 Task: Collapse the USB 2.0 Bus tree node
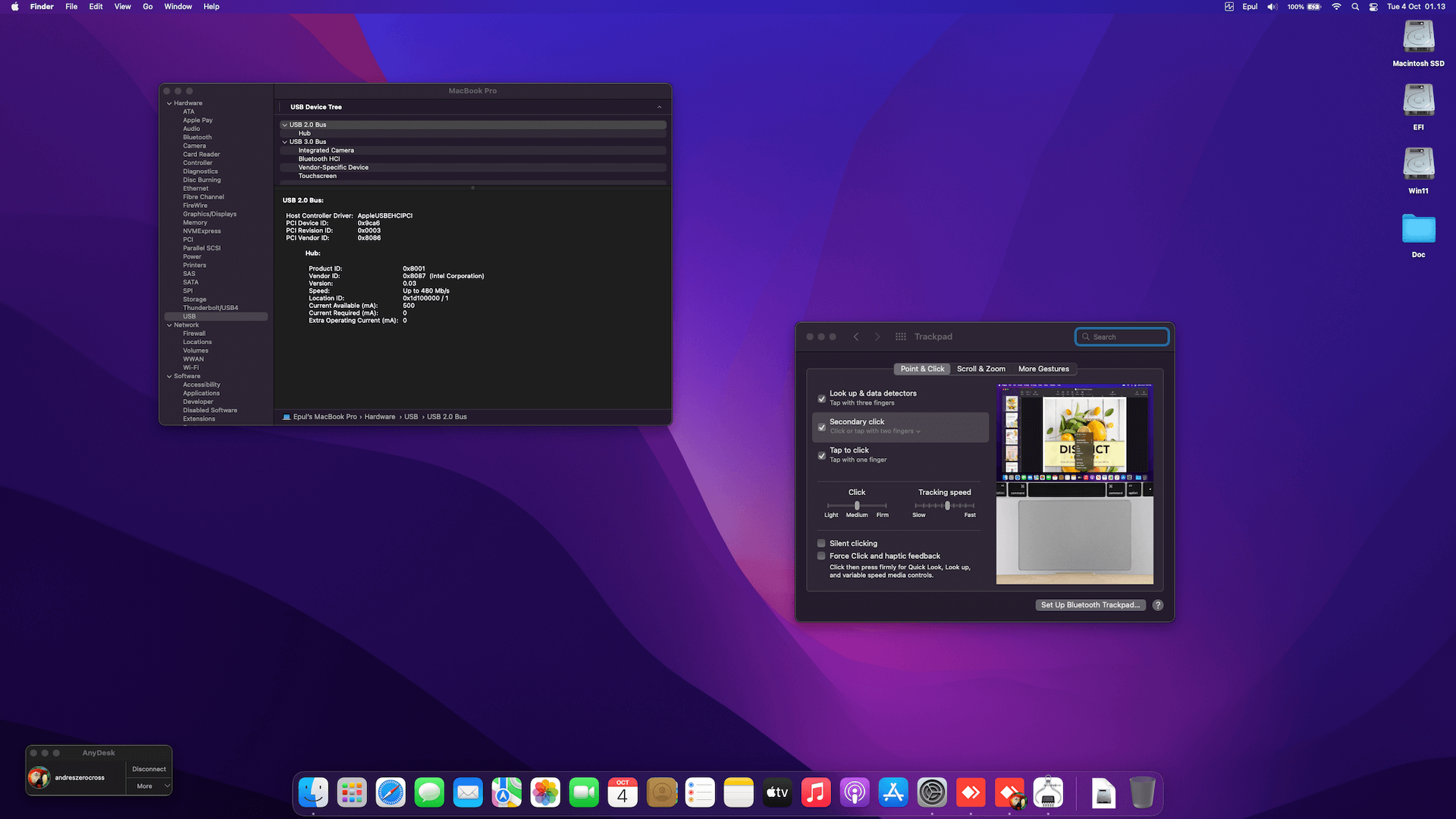pyautogui.click(x=285, y=125)
